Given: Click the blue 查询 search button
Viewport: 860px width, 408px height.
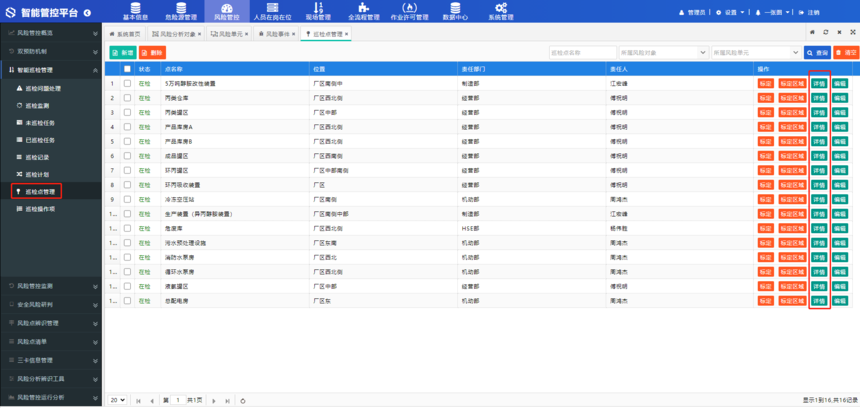Looking at the screenshot, I should pyautogui.click(x=816, y=52).
